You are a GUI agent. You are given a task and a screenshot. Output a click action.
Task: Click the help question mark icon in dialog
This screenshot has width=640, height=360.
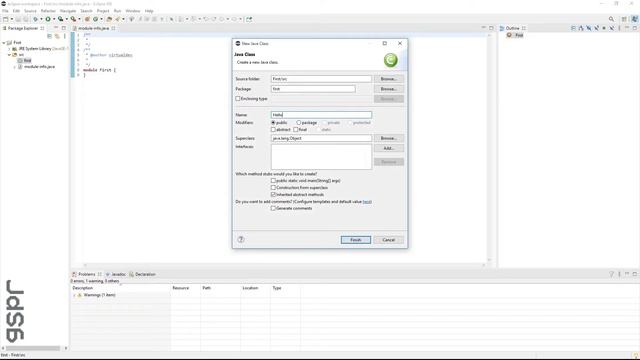pyautogui.click(x=241, y=240)
